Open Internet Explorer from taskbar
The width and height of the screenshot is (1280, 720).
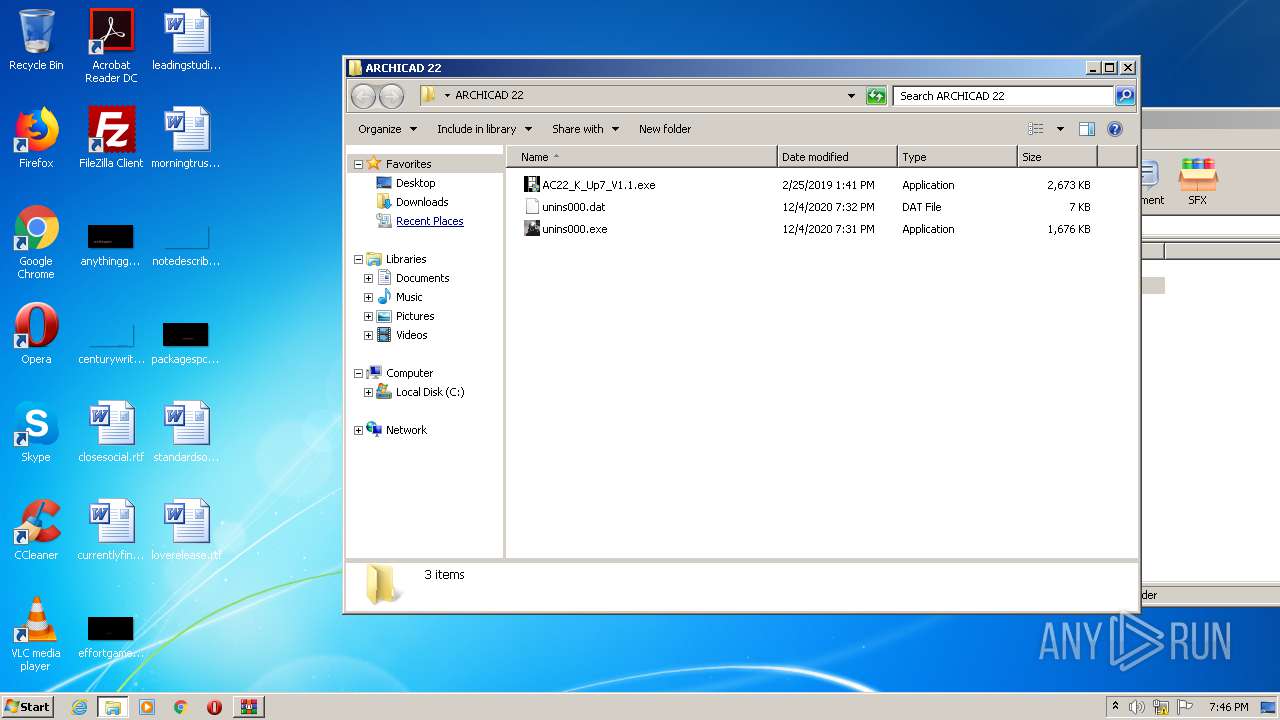(x=80, y=707)
